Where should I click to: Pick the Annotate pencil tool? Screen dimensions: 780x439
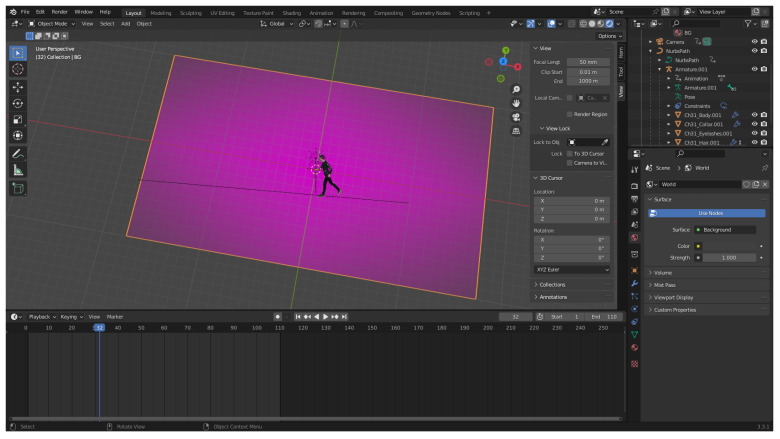click(18, 154)
